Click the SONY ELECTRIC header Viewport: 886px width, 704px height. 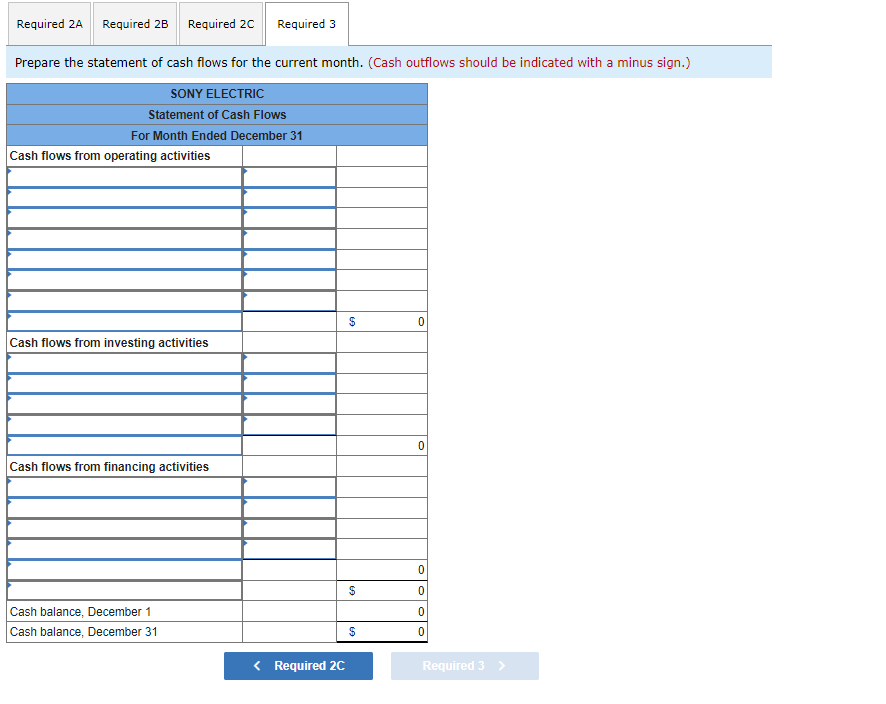[217, 94]
